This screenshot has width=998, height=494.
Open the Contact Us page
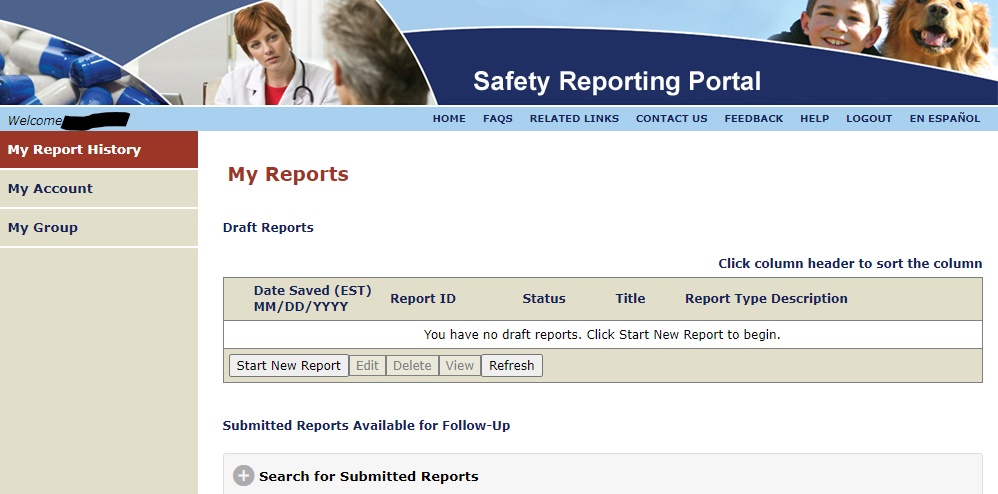tap(671, 118)
